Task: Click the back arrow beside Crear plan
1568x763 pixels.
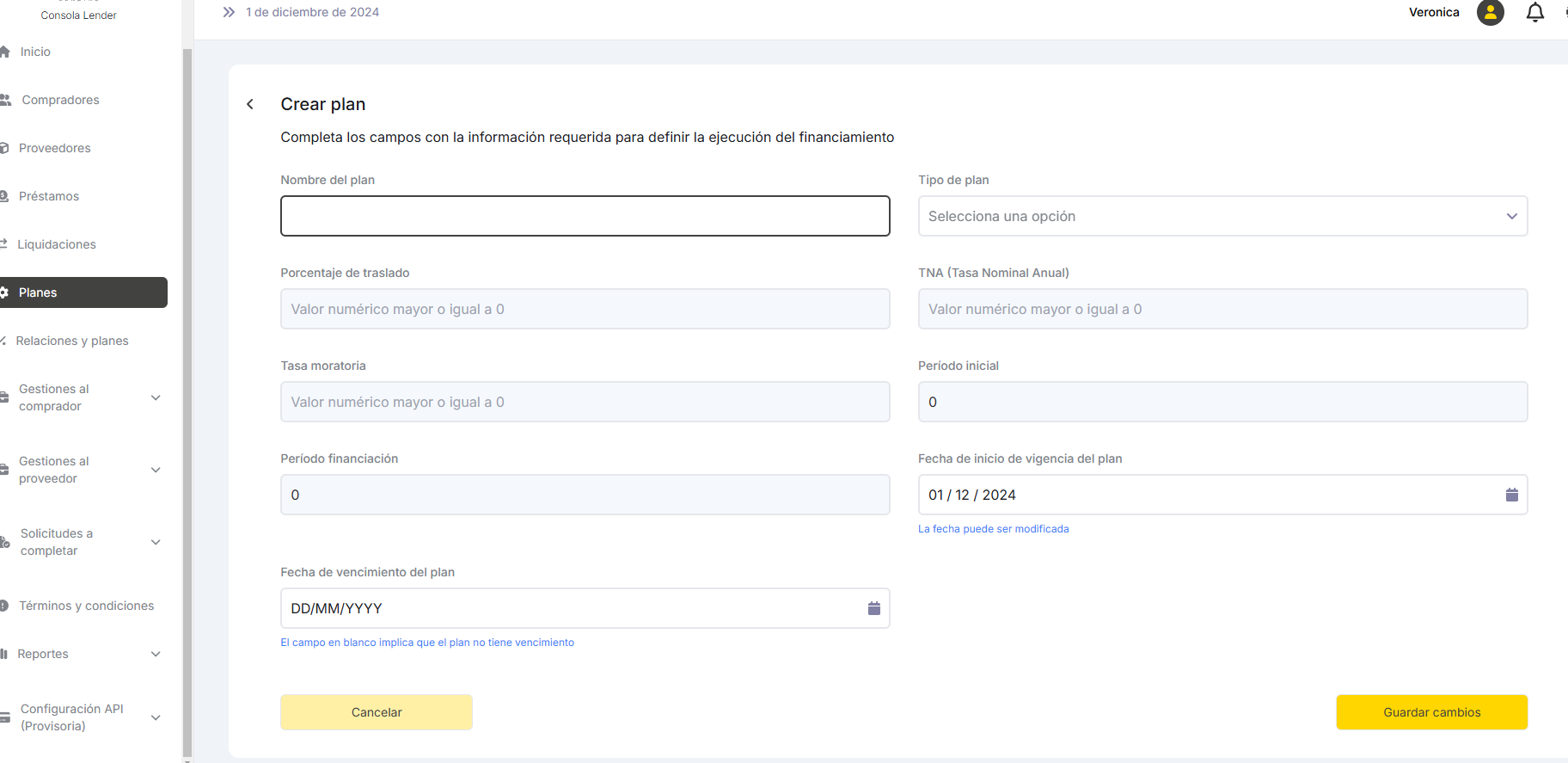Action: coord(250,104)
